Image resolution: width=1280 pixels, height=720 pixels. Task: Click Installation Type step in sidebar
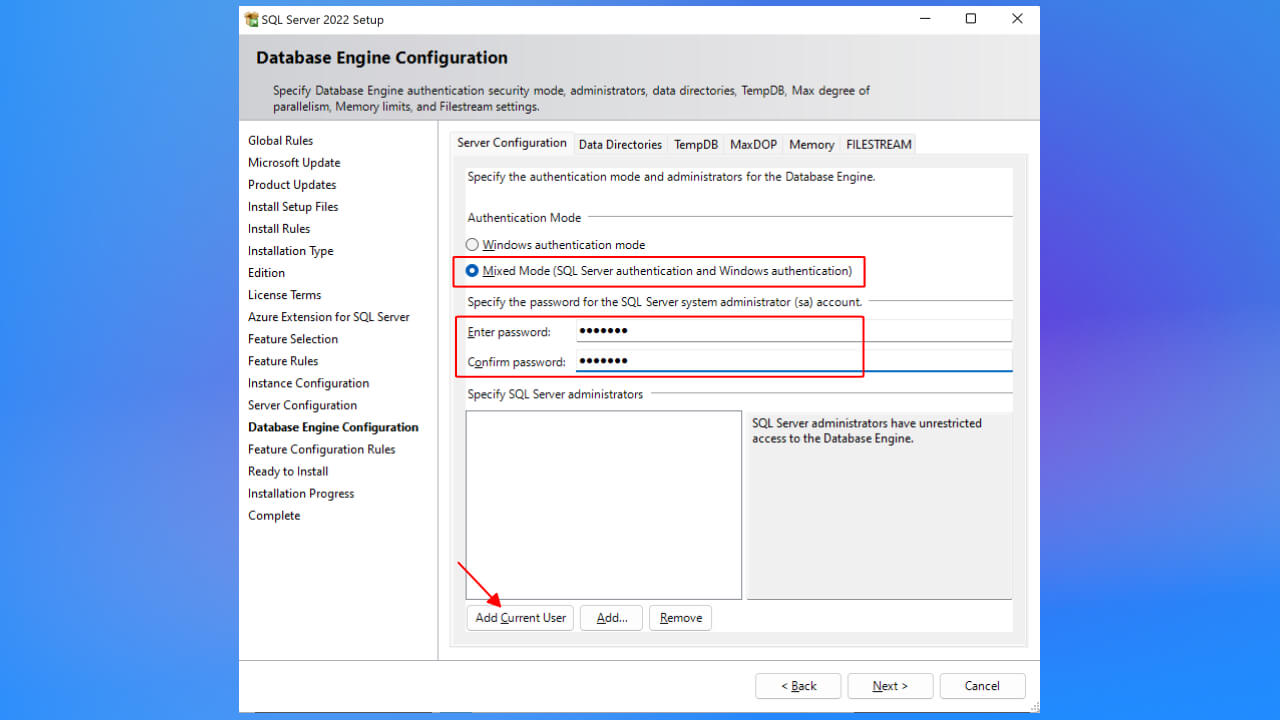[x=291, y=251]
